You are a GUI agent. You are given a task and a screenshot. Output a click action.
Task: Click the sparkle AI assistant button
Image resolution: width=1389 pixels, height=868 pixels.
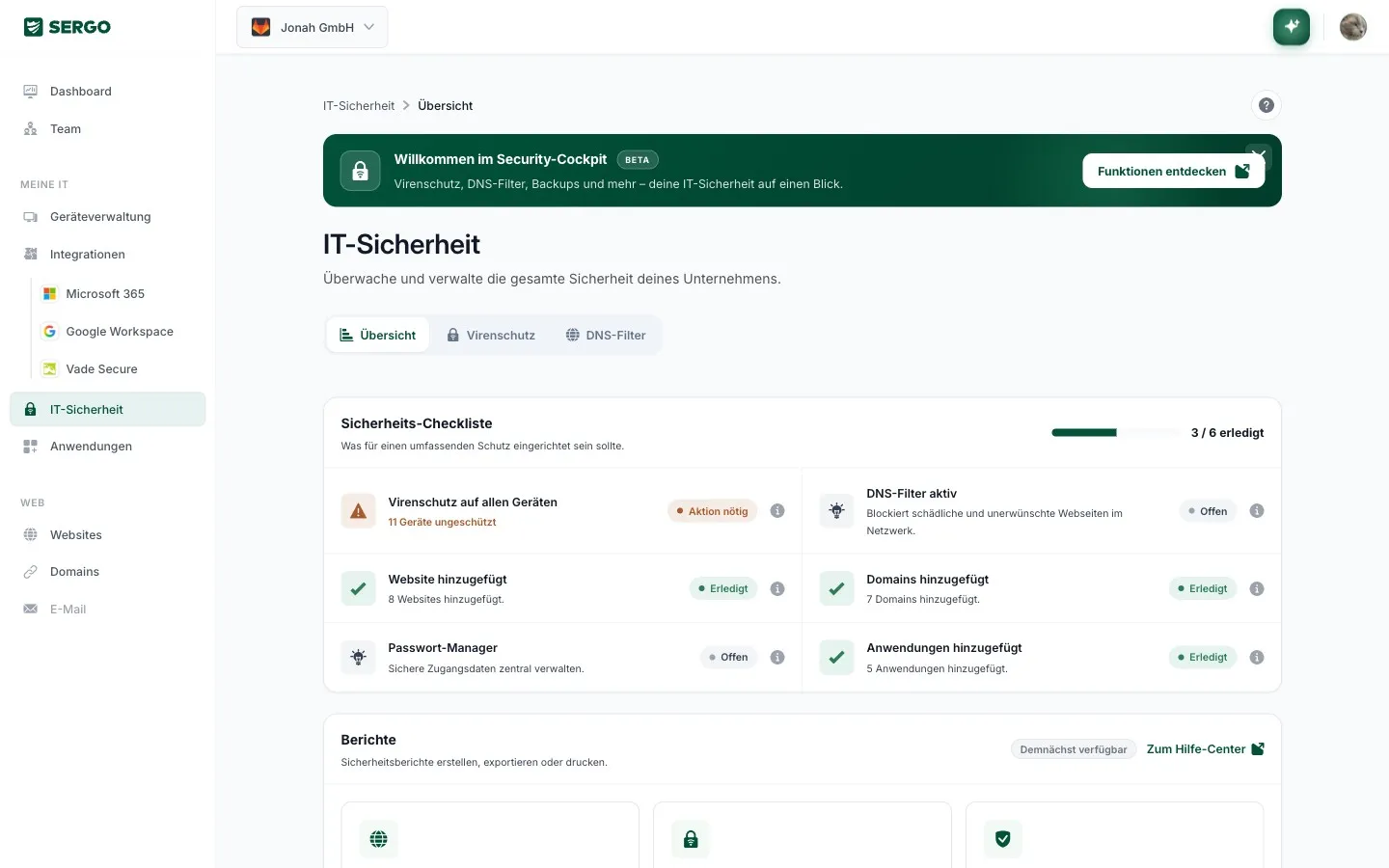[1292, 26]
